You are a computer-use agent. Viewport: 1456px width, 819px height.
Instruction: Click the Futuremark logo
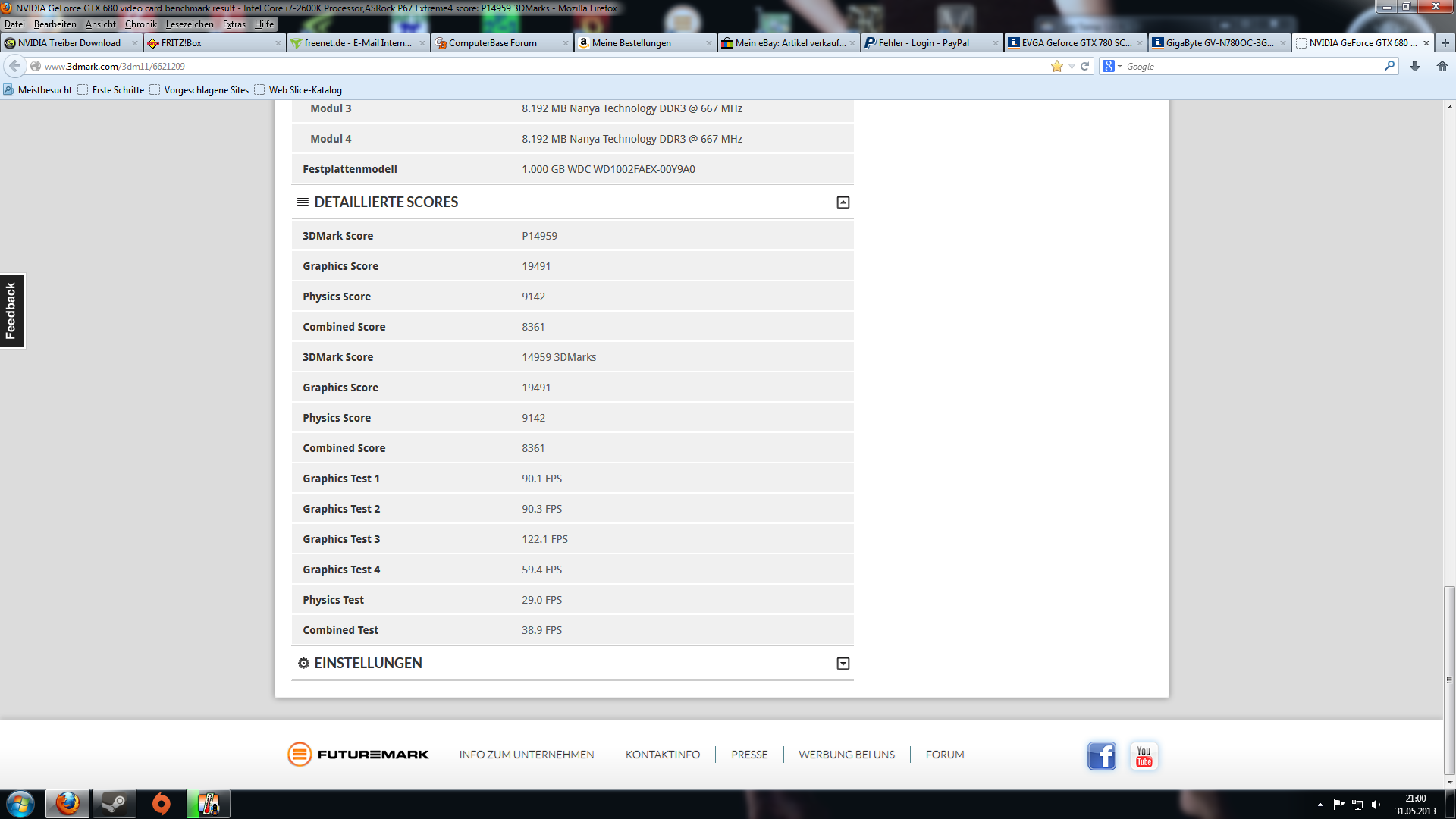click(358, 755)
